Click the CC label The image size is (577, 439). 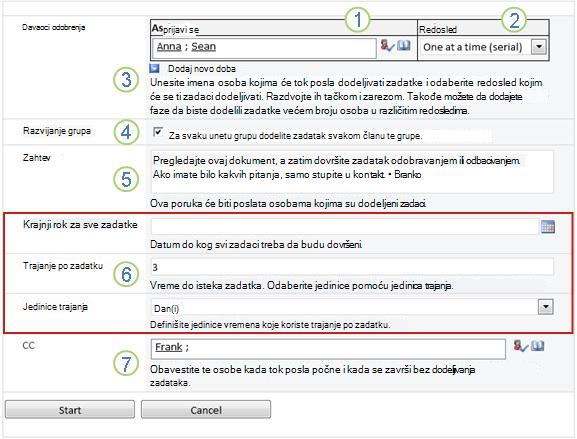[28, 346]
